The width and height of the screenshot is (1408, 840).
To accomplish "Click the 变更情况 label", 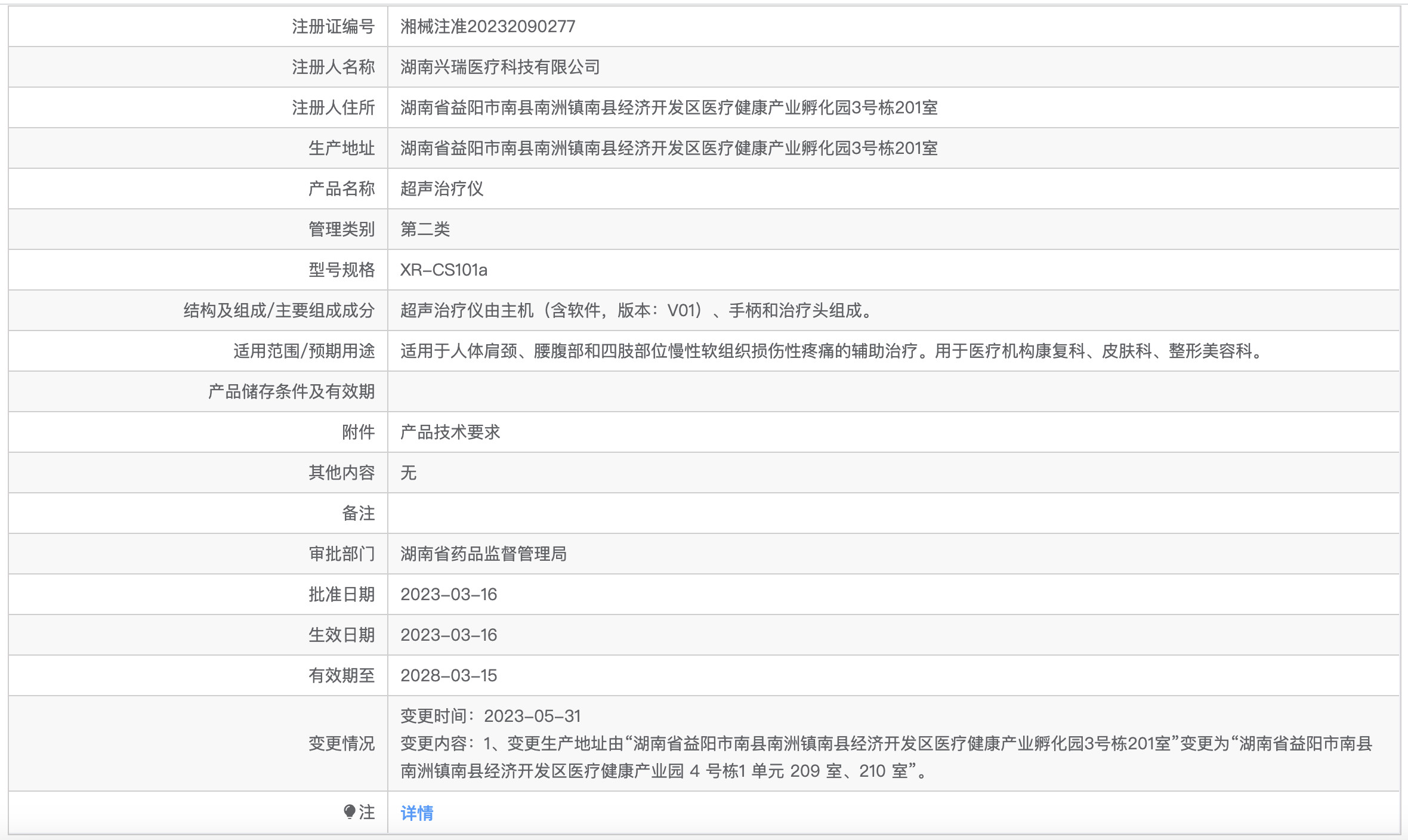I will point(341,743).
